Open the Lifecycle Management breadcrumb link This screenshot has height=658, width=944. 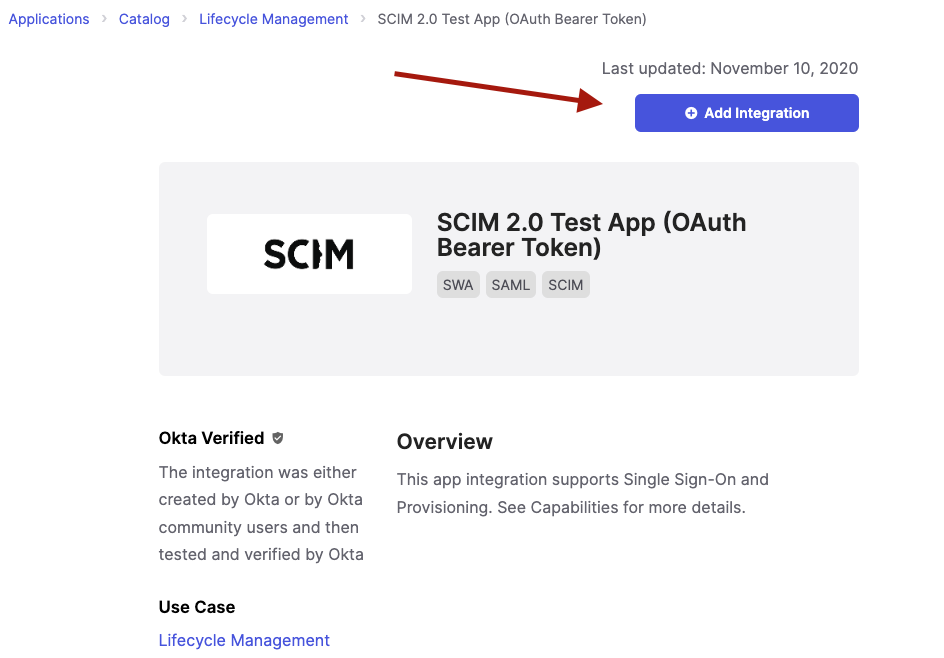(x=273, y=18)
